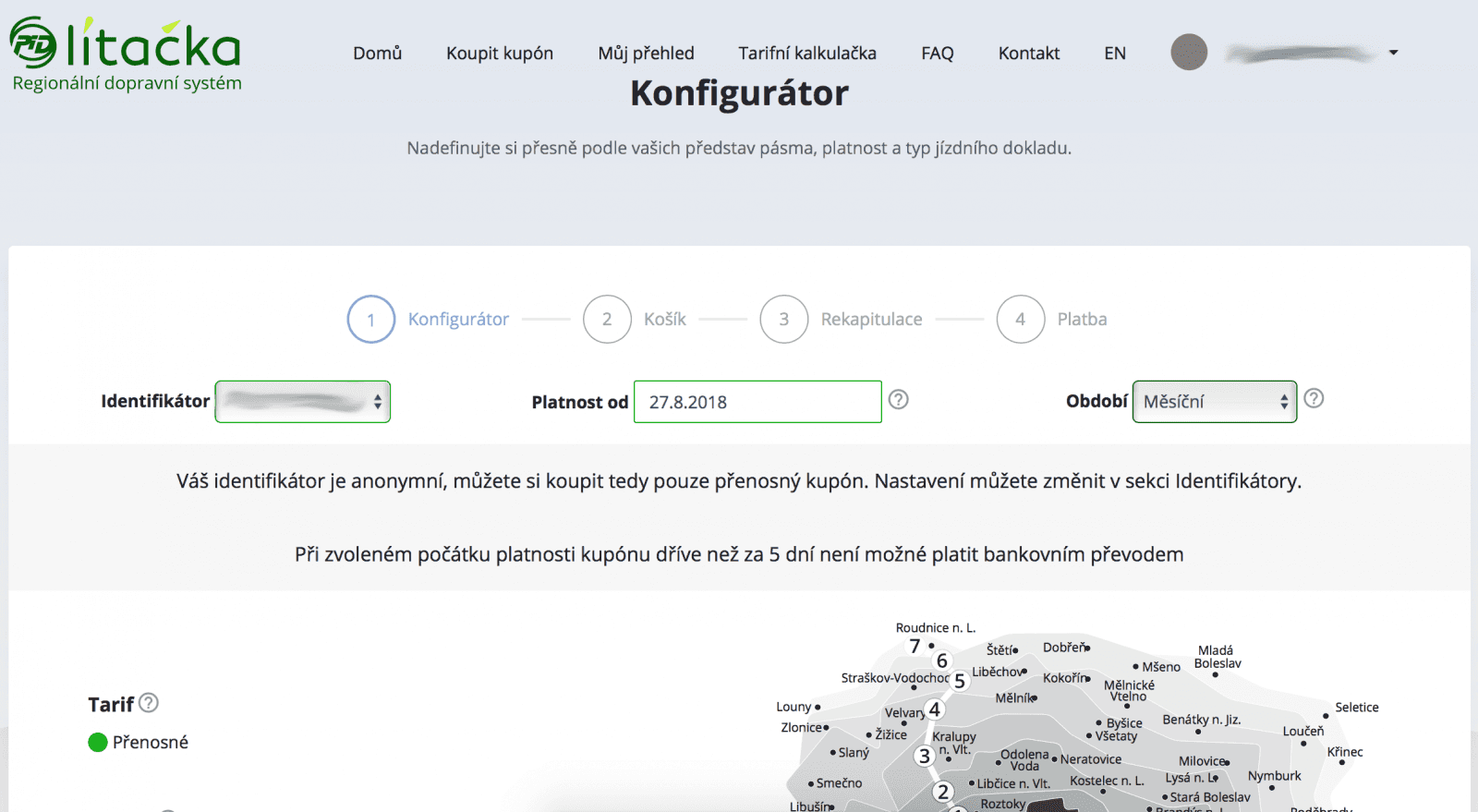Open the Domů menu item
Screen dimensions: 1478x812
pyautogui.click(x=377, y=53)
